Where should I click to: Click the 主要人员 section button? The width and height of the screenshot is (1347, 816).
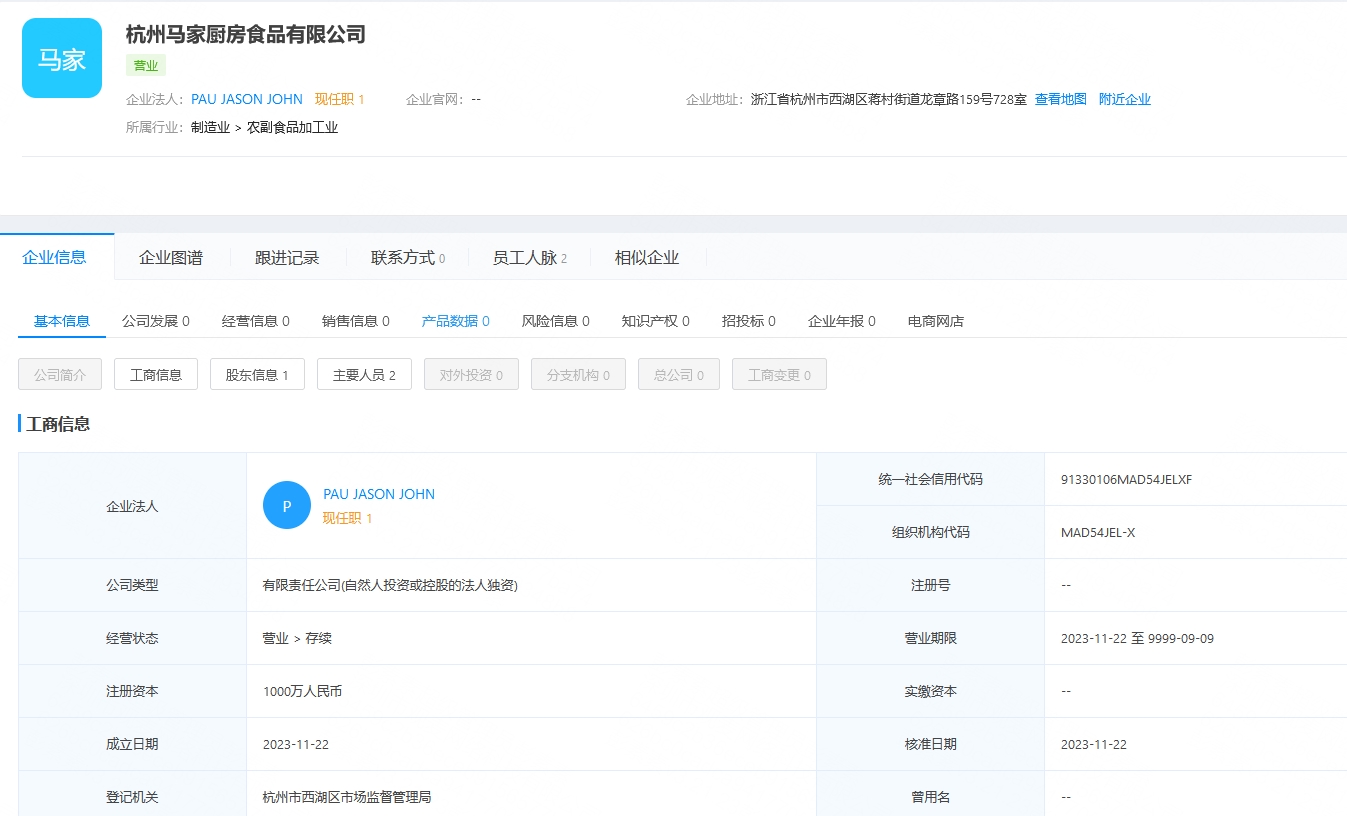pos(364,373)
